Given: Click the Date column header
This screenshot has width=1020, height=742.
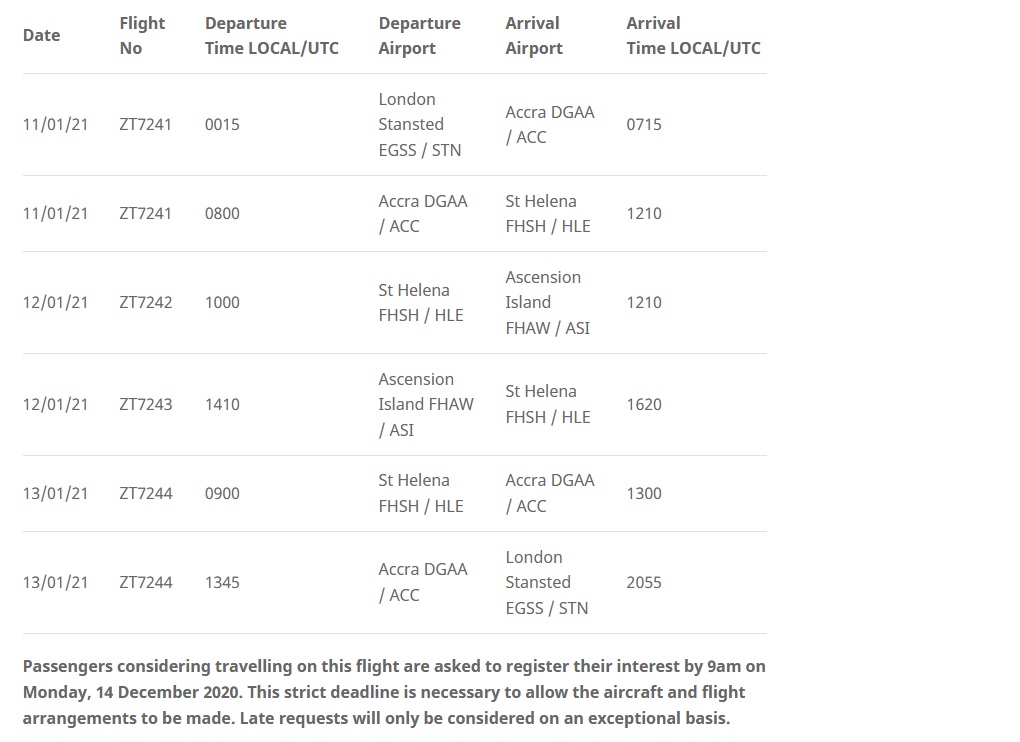Looking at the screenshot, I should tap(42, 35).
